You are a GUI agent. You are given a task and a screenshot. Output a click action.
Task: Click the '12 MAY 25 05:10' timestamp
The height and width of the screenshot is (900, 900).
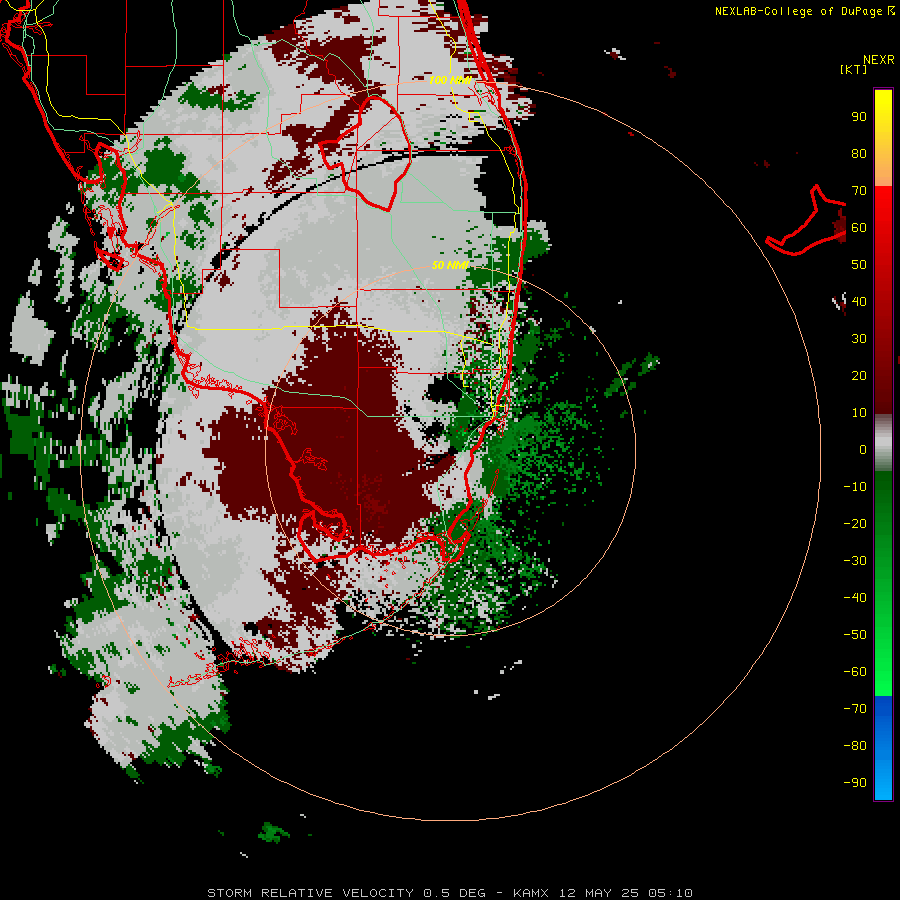[626, 893]
